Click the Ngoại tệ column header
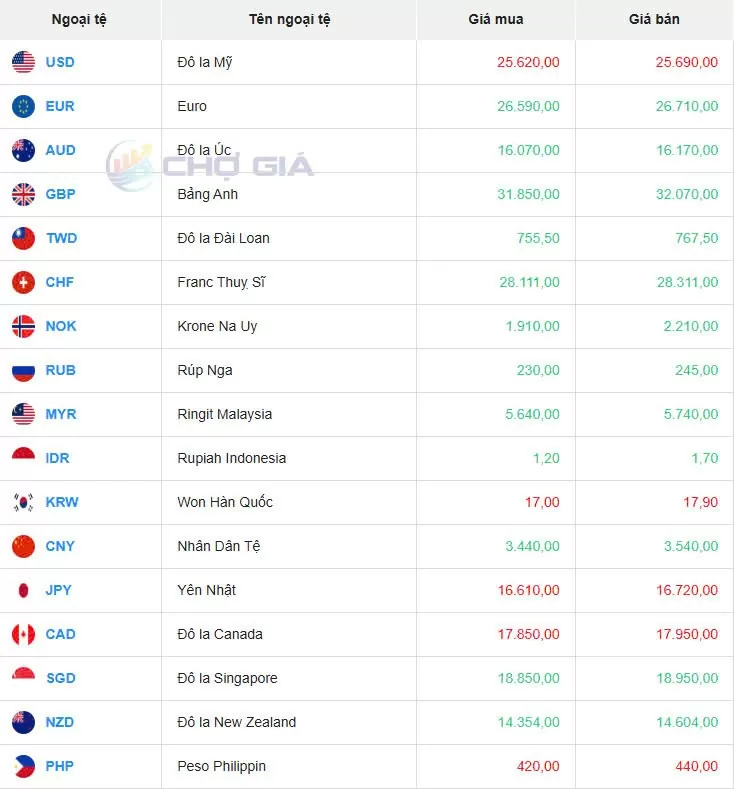This screenshot has height=789, width=734. tap(80, 19)
